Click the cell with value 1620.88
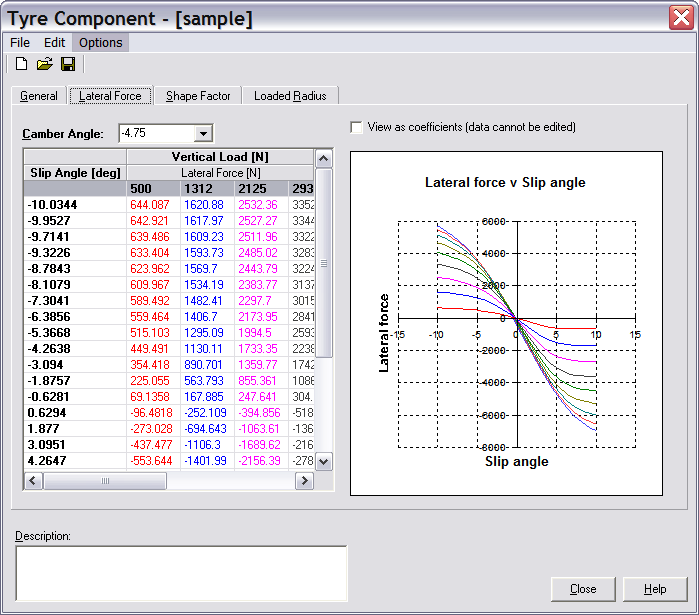The image size is (699, 615). tap(207, 205)
